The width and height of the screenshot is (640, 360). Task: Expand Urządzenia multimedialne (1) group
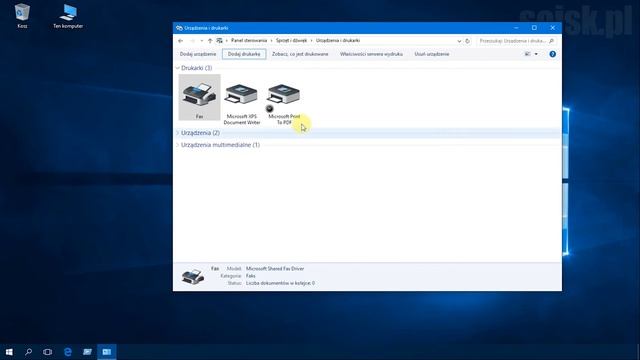tap(178, 145)
